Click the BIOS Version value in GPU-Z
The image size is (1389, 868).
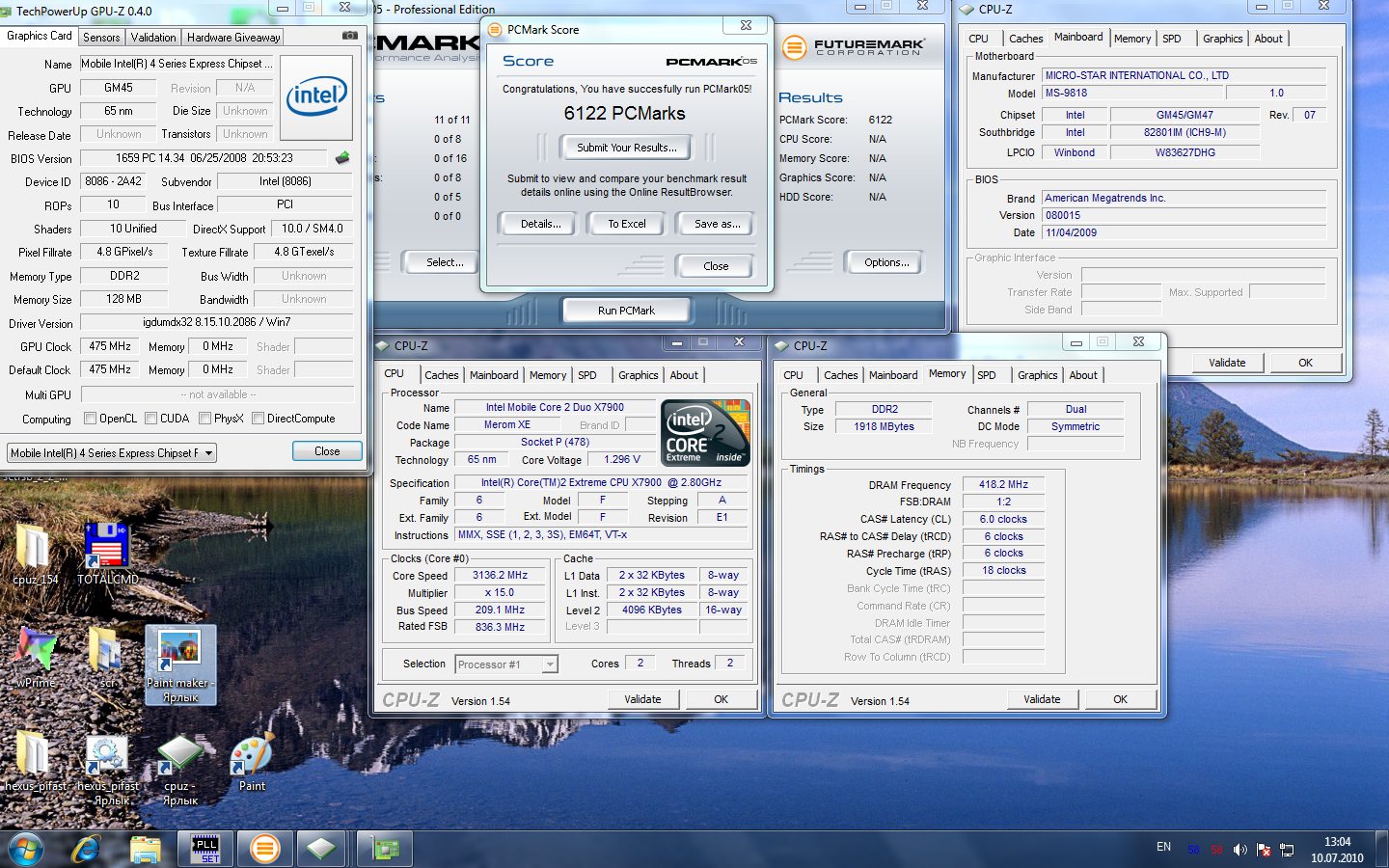point(204,157)
